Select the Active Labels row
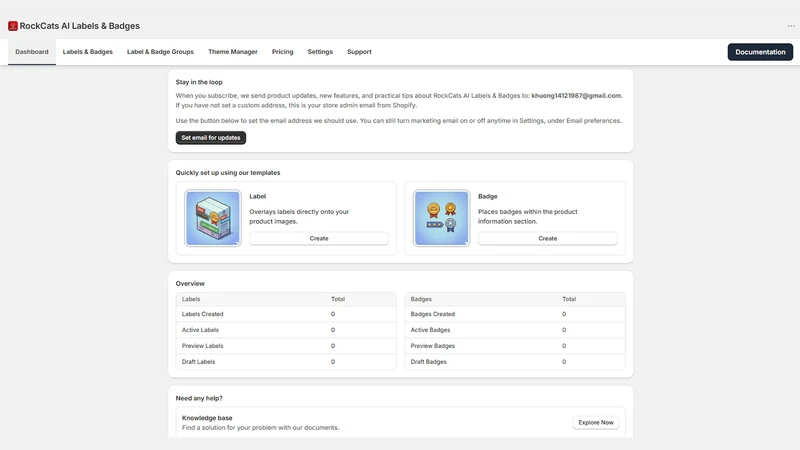 pyautogui.click(x=286, y=330)
